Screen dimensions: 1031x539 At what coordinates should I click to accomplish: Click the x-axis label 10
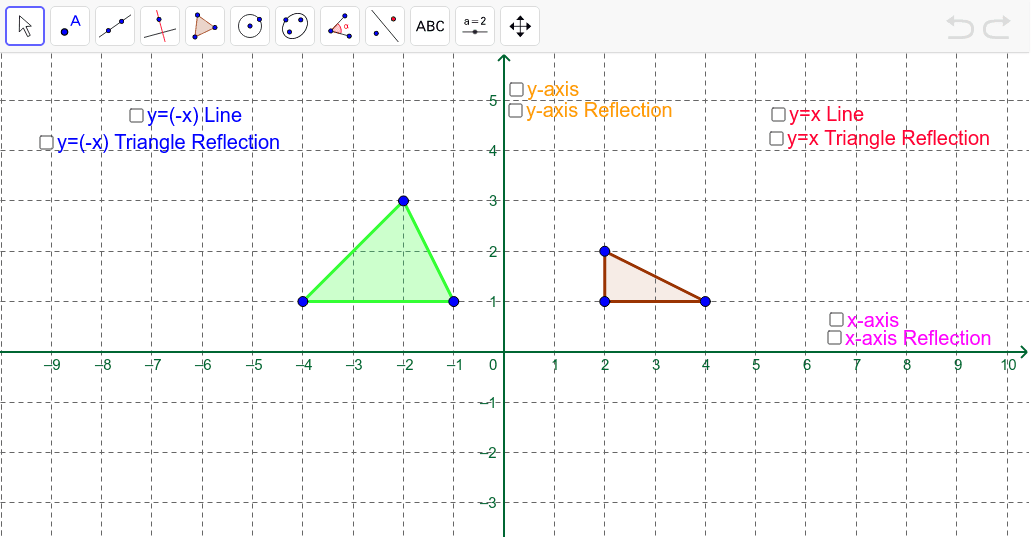pyautogui.click(x=1009, y=365)
